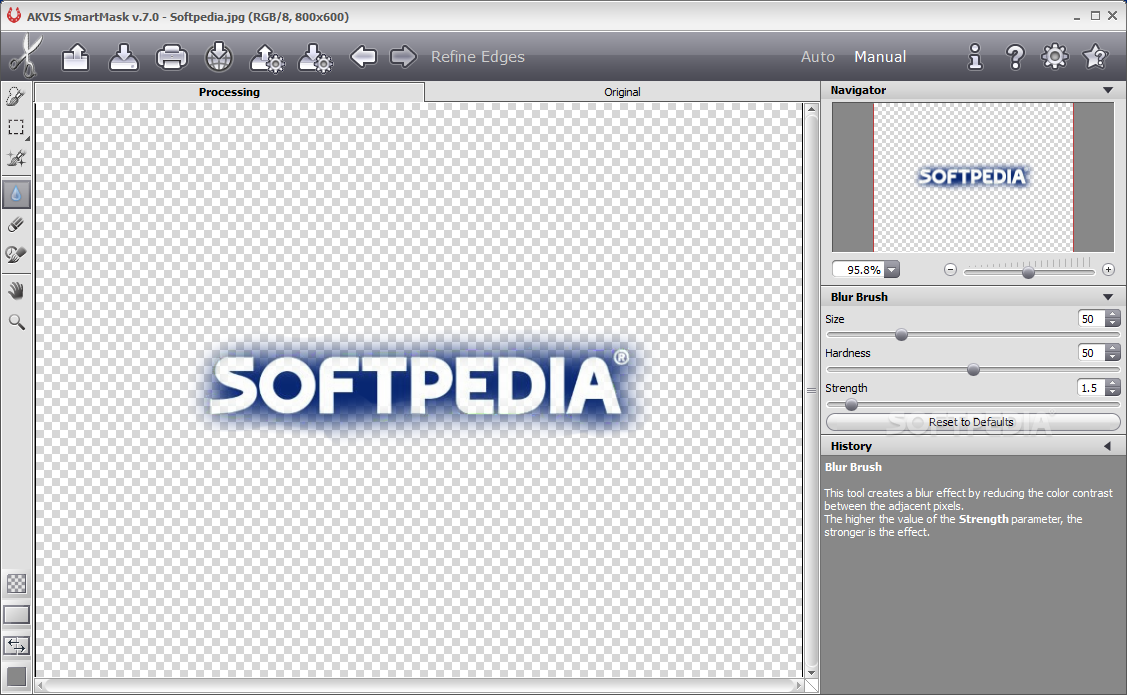Undo the last action with the left arrow
The height and width of the screenshot is (695, 1127).
(364, 56)
